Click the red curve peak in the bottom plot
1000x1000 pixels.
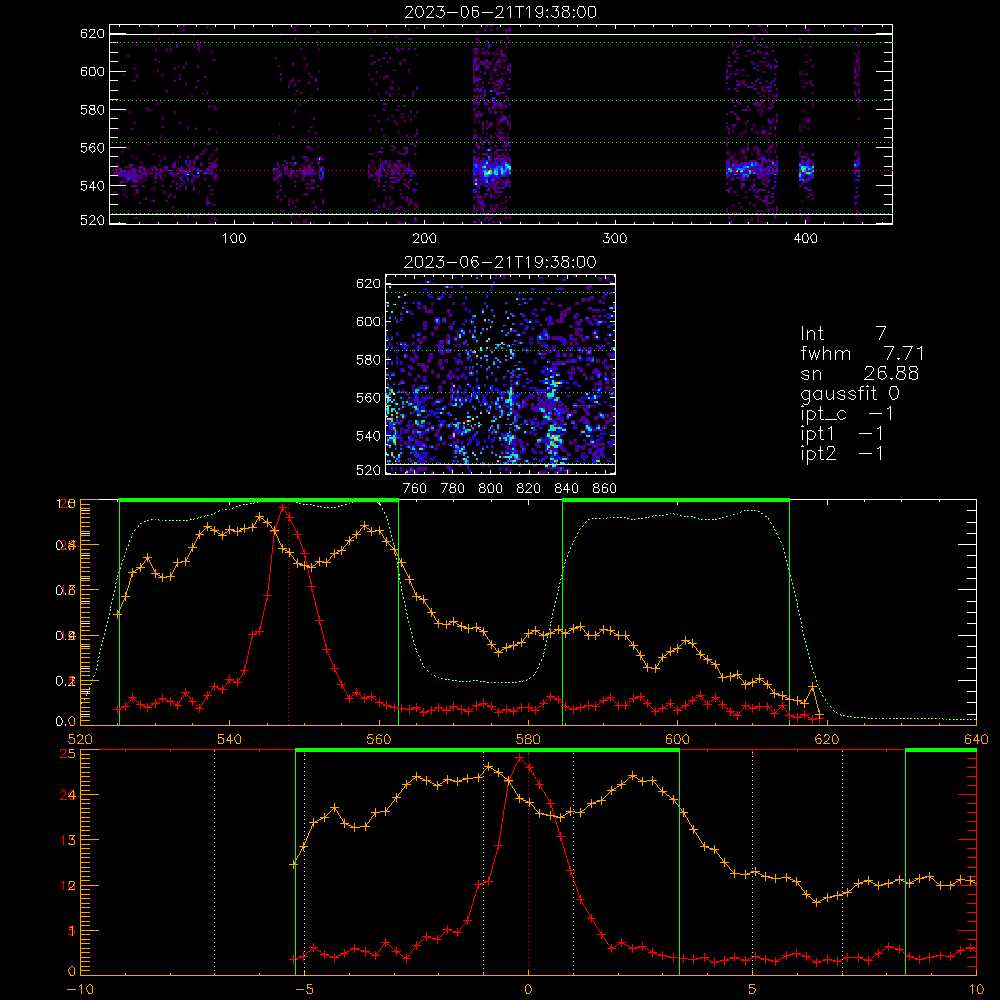[520, 758]
